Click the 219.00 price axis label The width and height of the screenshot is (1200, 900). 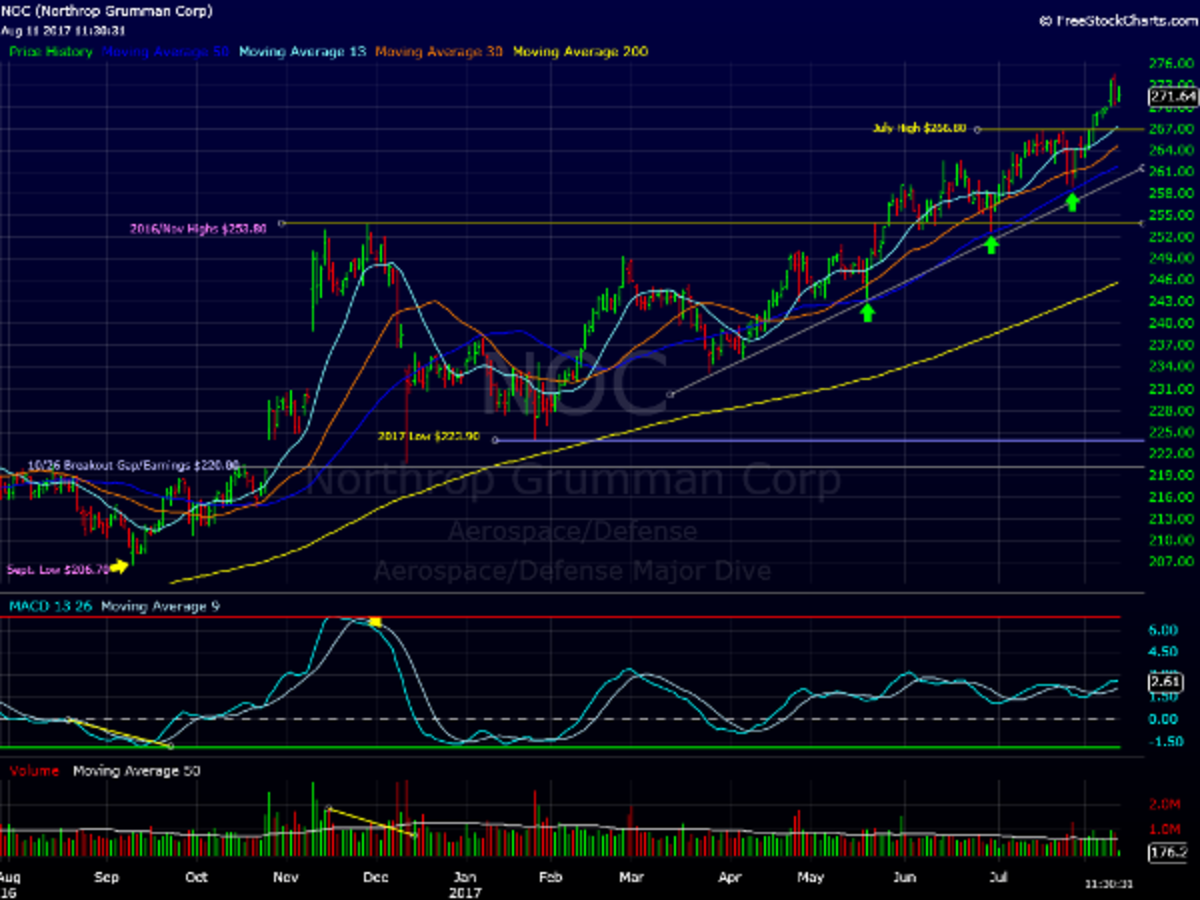click(x=1173, y=475)
